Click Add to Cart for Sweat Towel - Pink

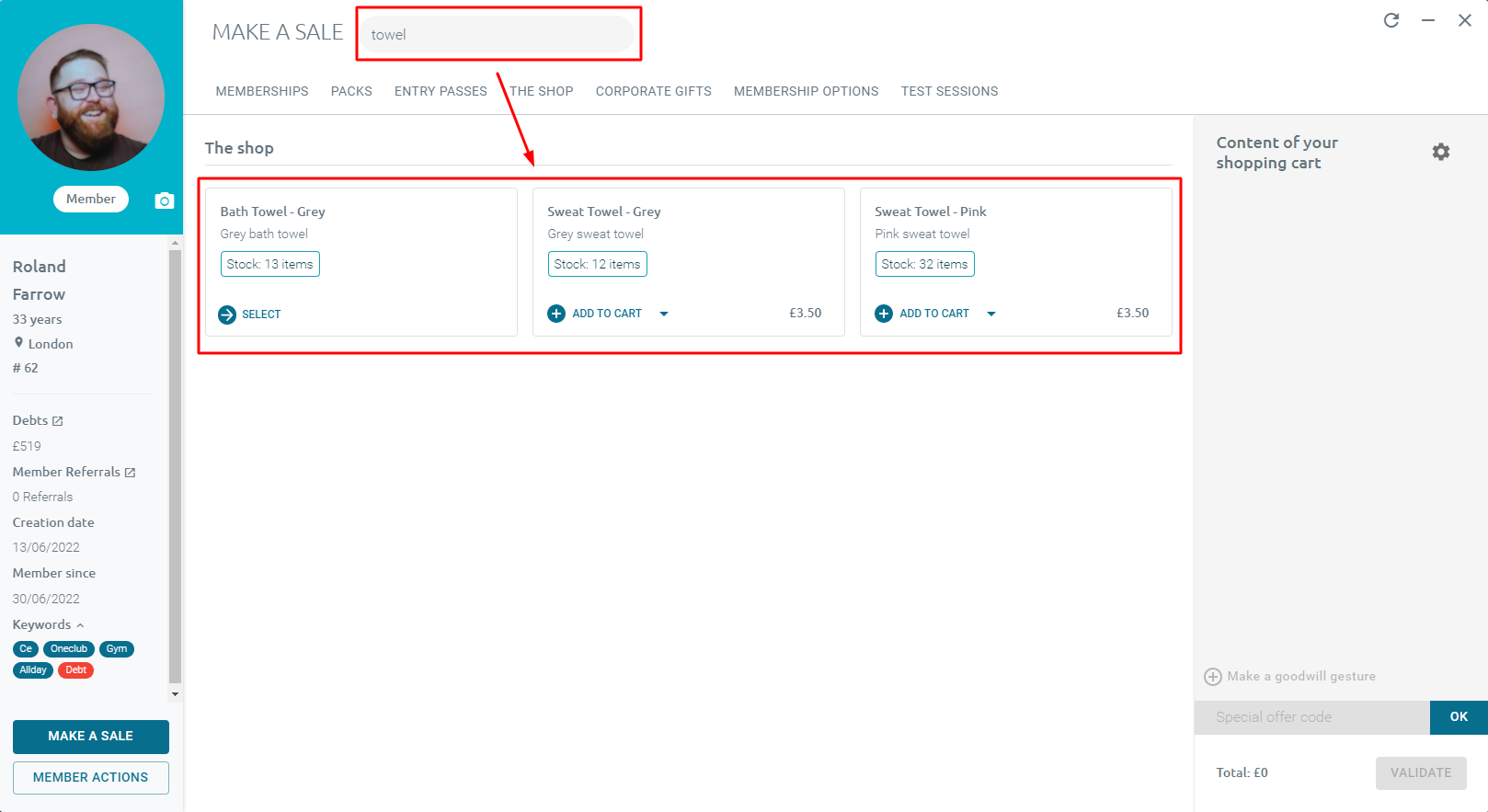pyautogui.click(x=934, y=314)
